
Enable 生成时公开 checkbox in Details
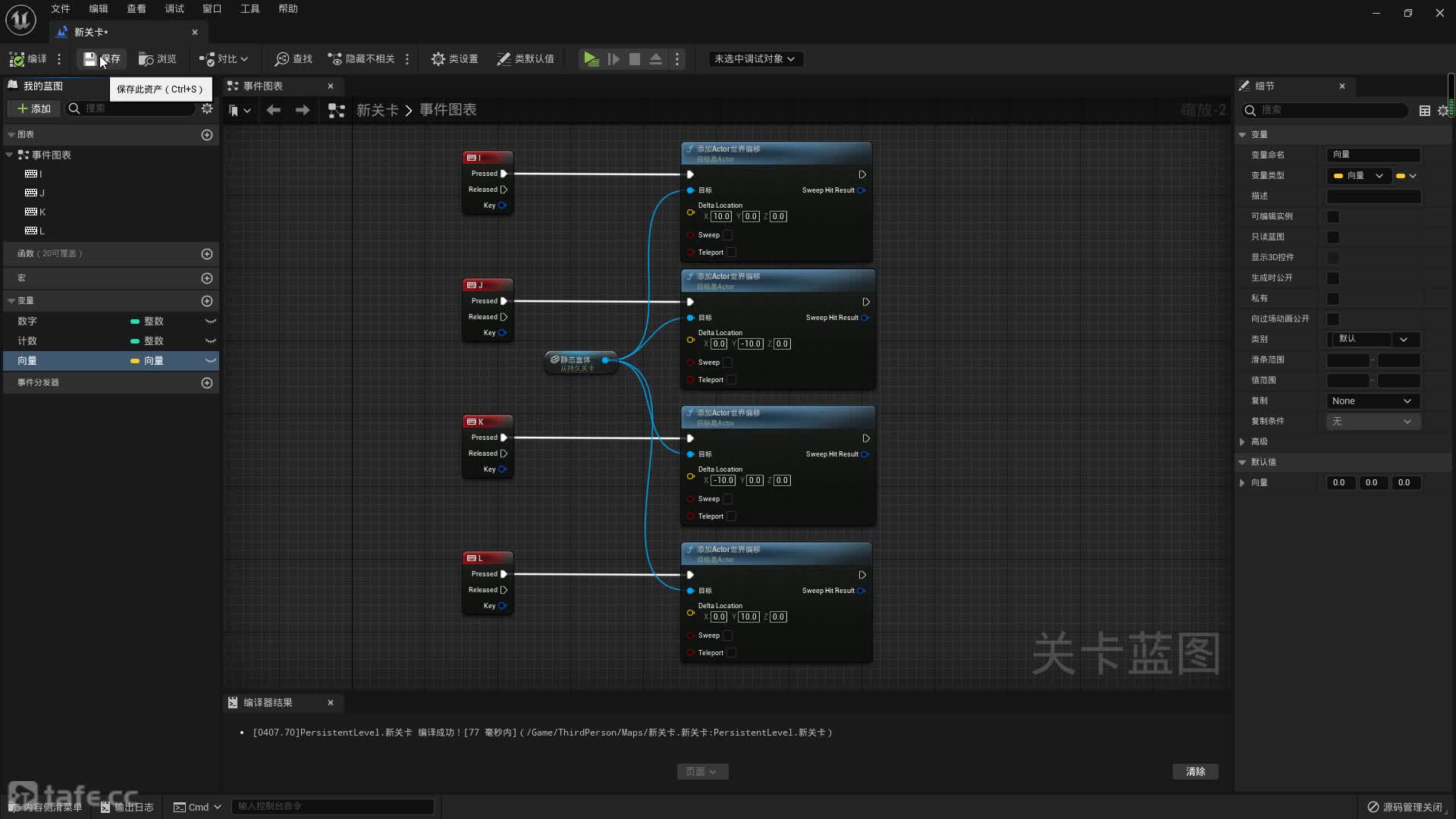(1333, 278)
